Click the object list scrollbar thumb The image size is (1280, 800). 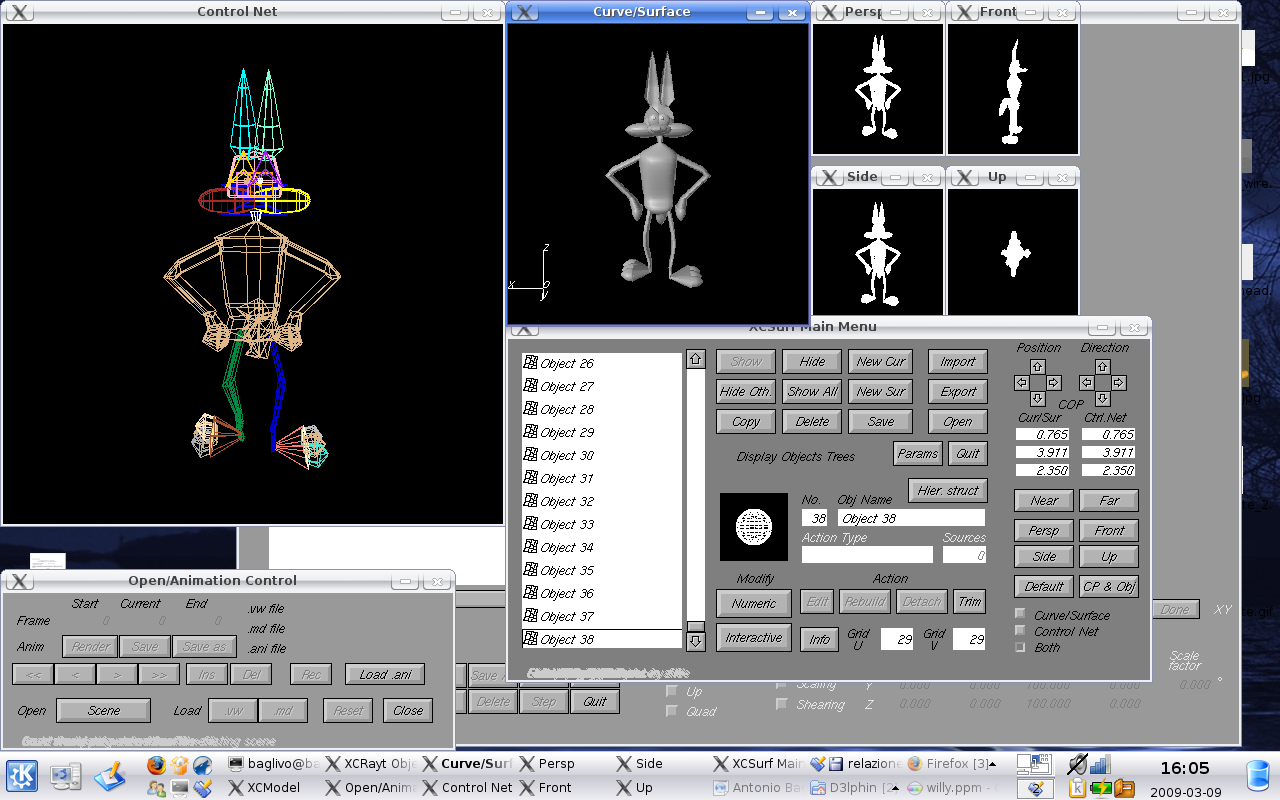[x=696, y=626]
